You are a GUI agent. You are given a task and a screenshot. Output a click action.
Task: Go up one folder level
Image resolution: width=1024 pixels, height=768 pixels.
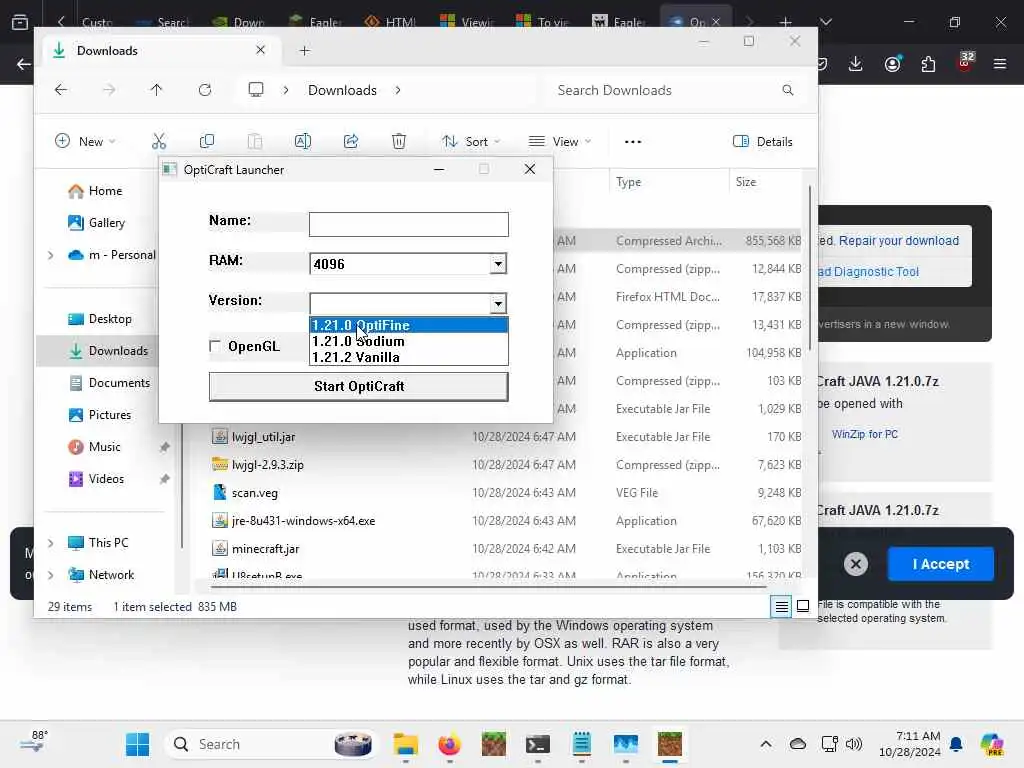[156, 90]
